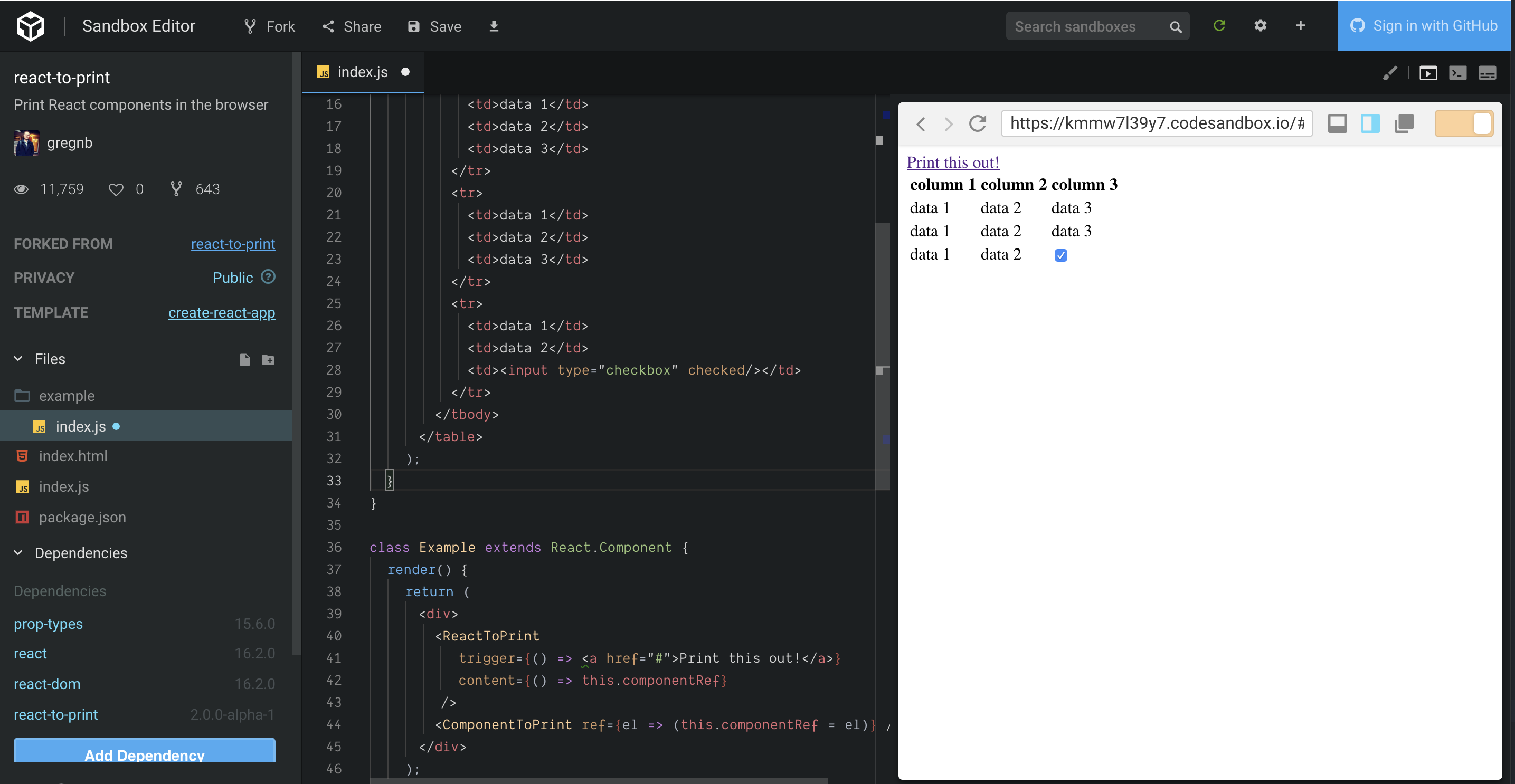Image resolution: width=1515 pixels, height=784 pixels.
Task: Open CodeSandbox settings gear icon
Action: point(1261,25)
